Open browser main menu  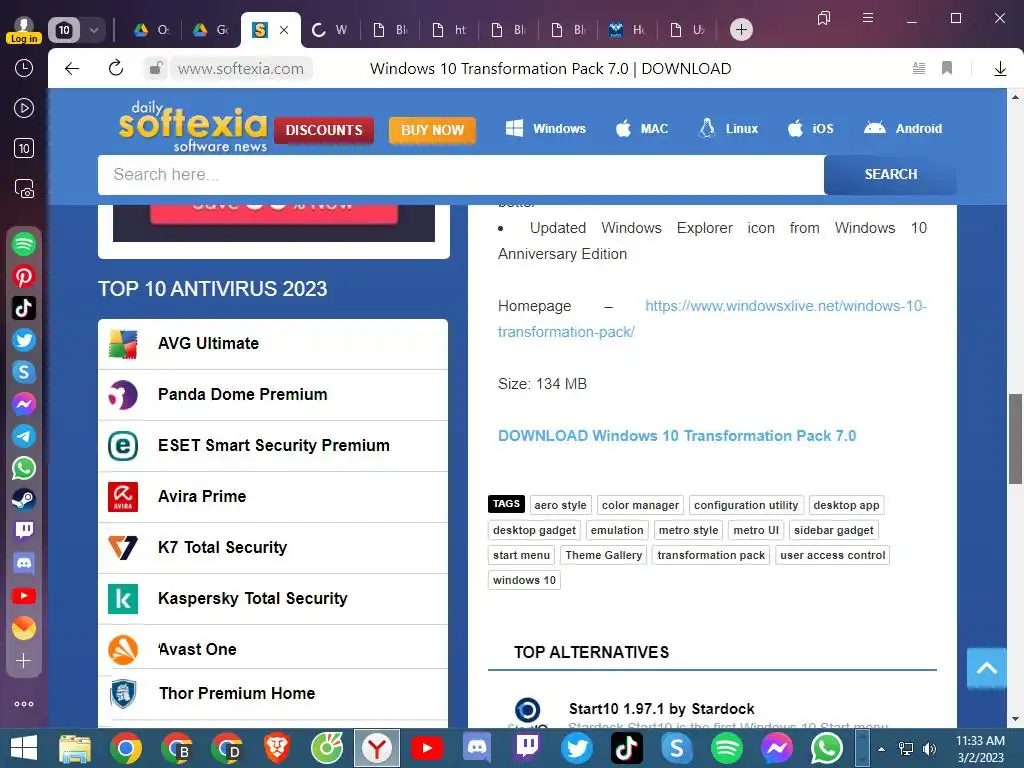click(x=867, y=18)
